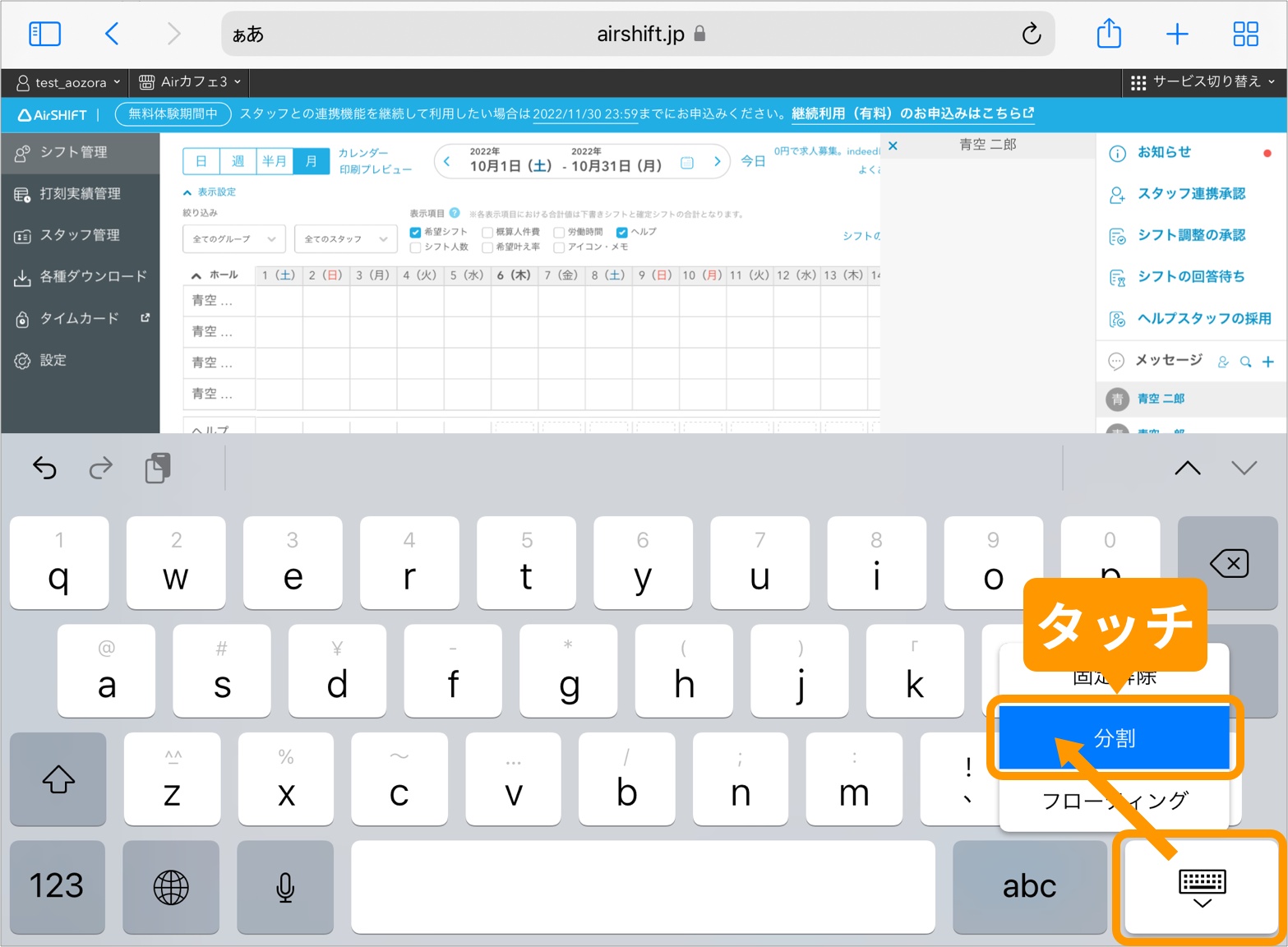Collapse the 表示設定 section
Screen dimensions: 1288x947
click(210, 192)
